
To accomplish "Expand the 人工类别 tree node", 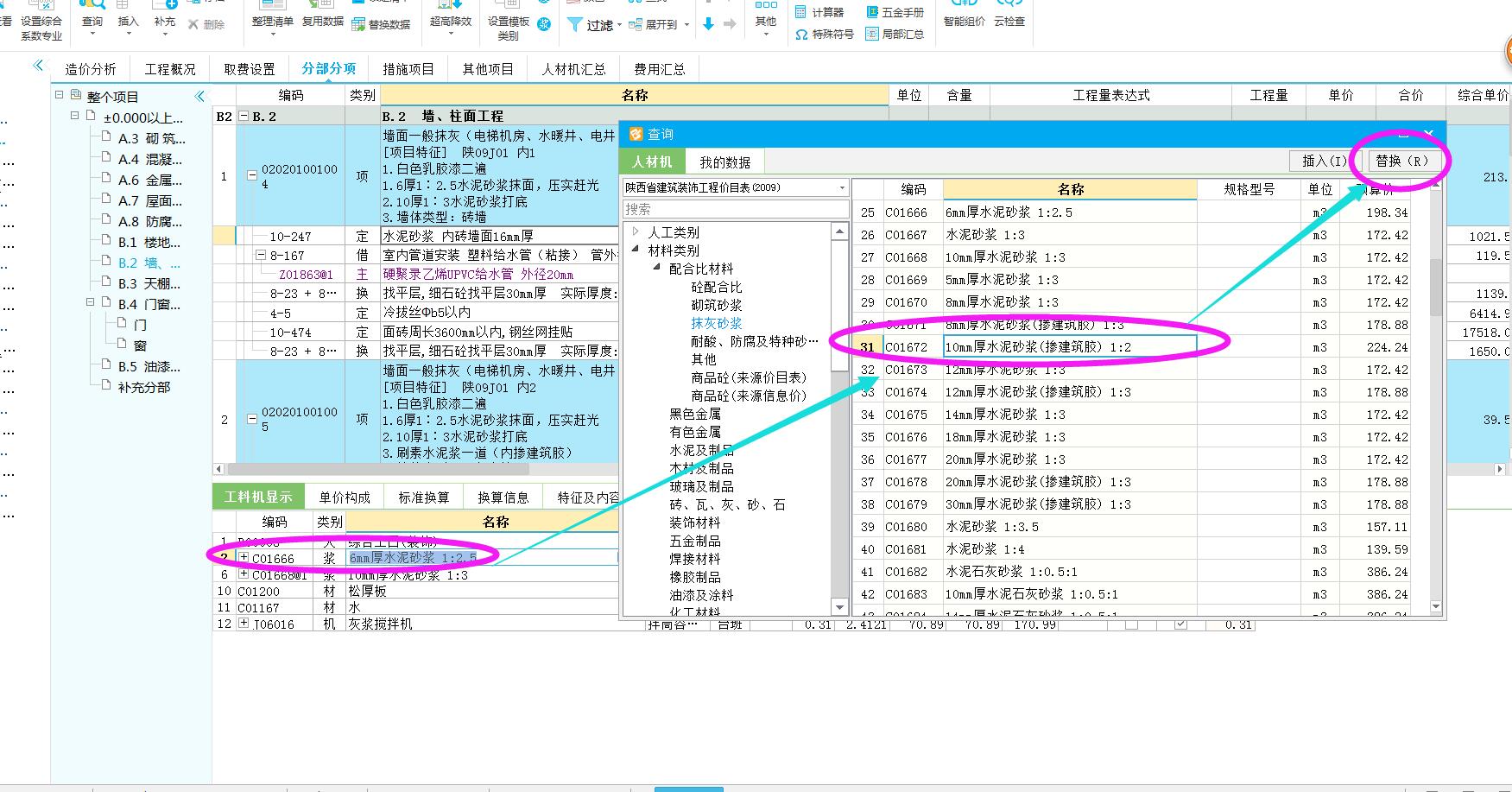I will [636, 231].
